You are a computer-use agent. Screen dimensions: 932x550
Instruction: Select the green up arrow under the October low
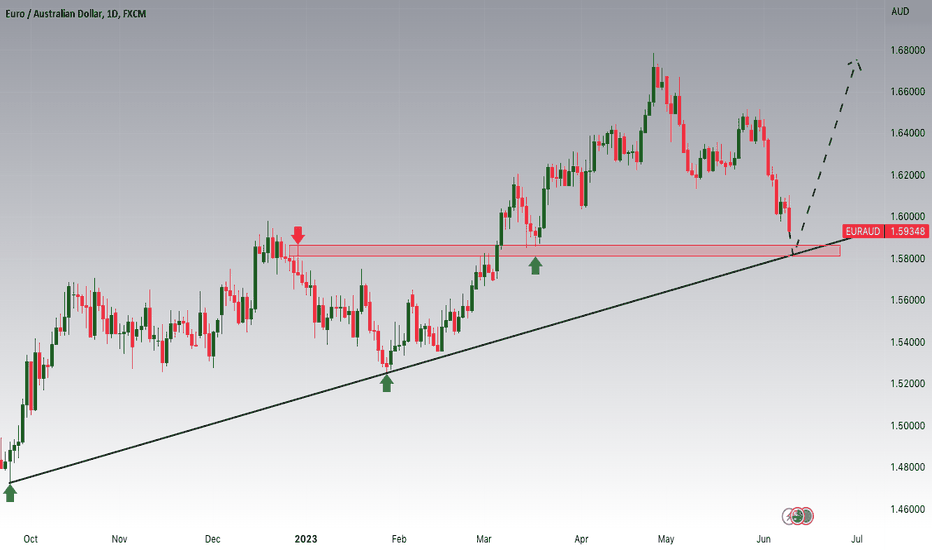coord(10,493)
